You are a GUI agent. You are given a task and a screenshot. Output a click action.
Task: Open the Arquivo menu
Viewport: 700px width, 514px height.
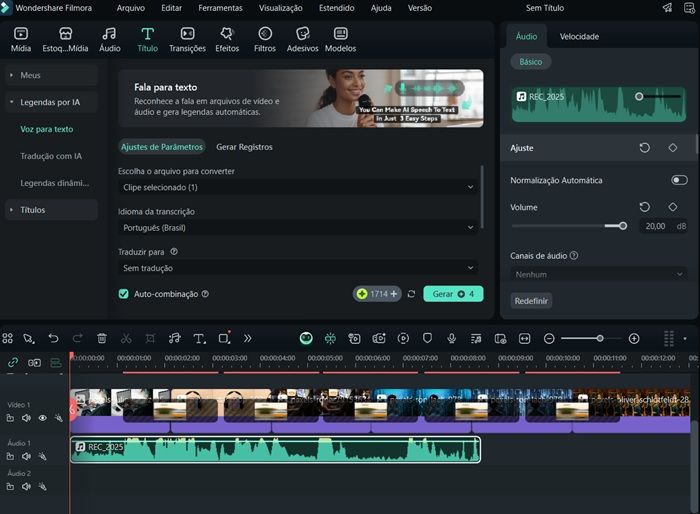pos(131,8)
